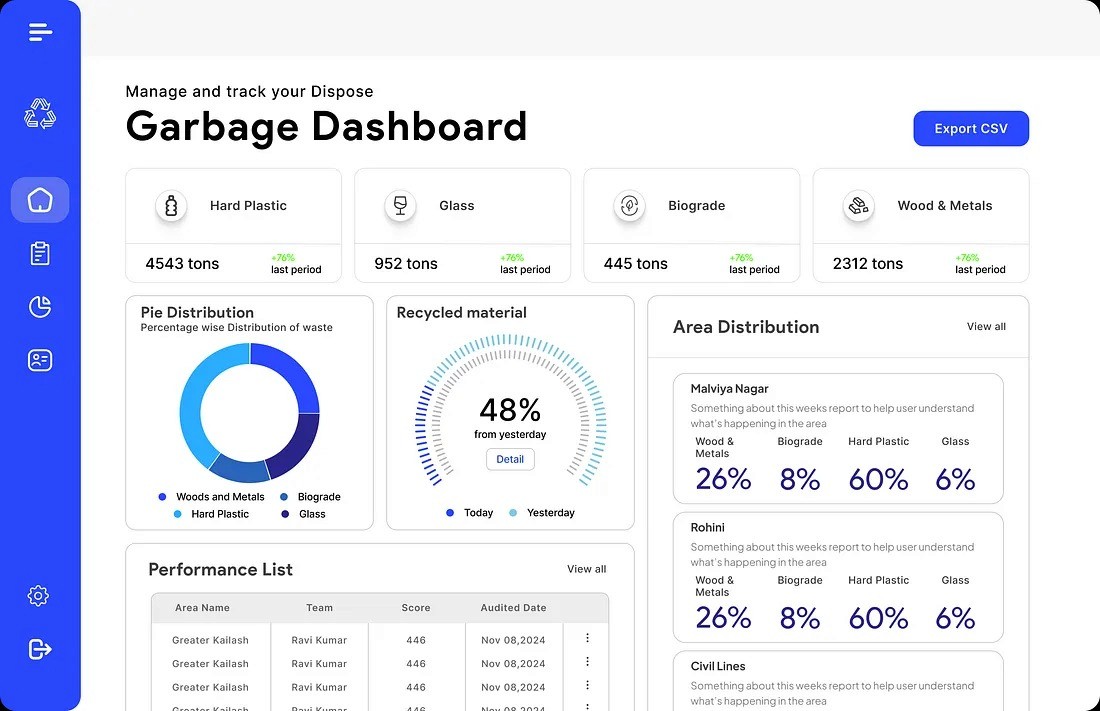This screenshot has width=1100, height=711.
Task: Click 8% Biograde value in Malviya Nagar
Action: [800, 479]
